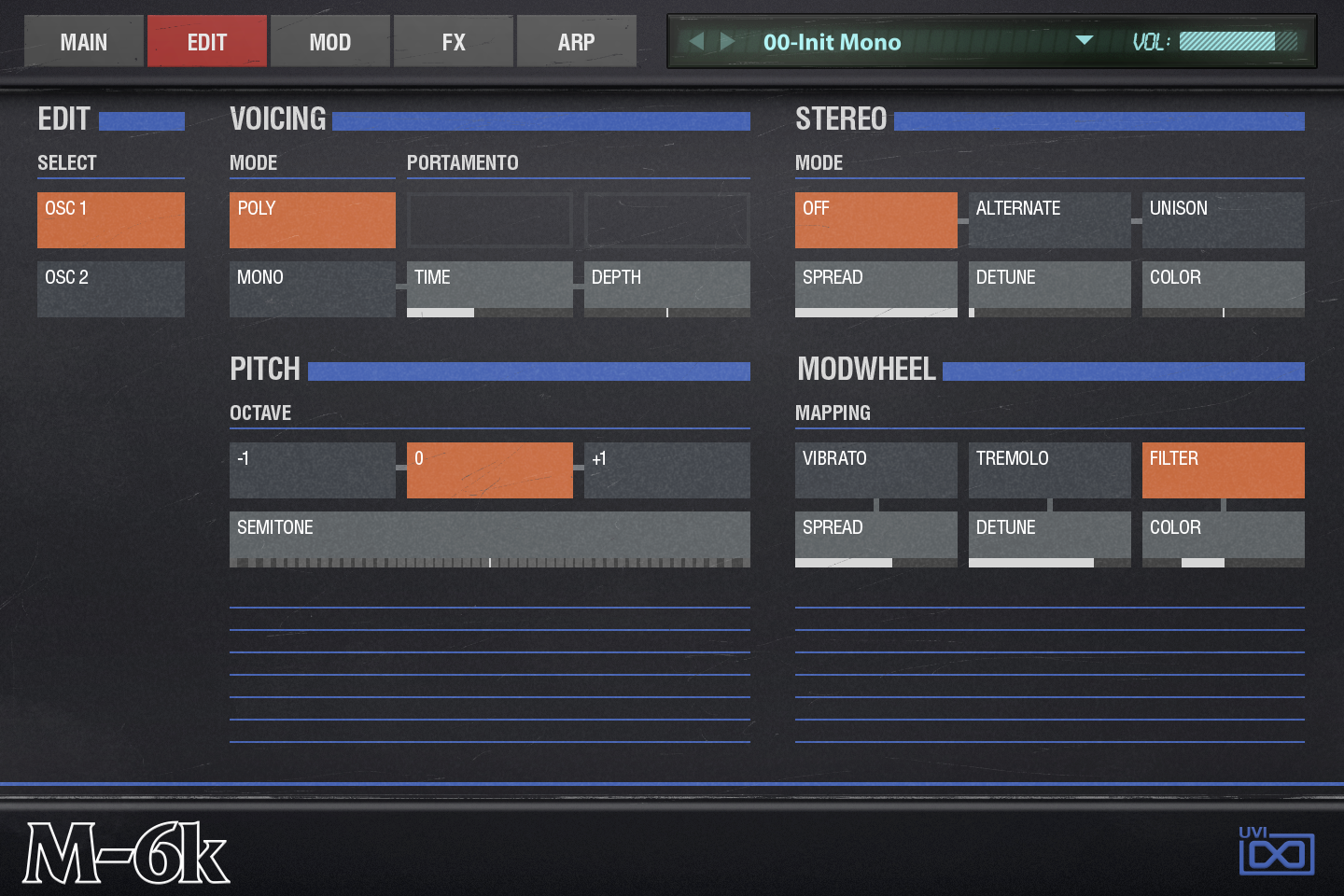1344x896 pixels.
Task: Click the 00-Init Mono preset name
Action: tap(833, 42)
